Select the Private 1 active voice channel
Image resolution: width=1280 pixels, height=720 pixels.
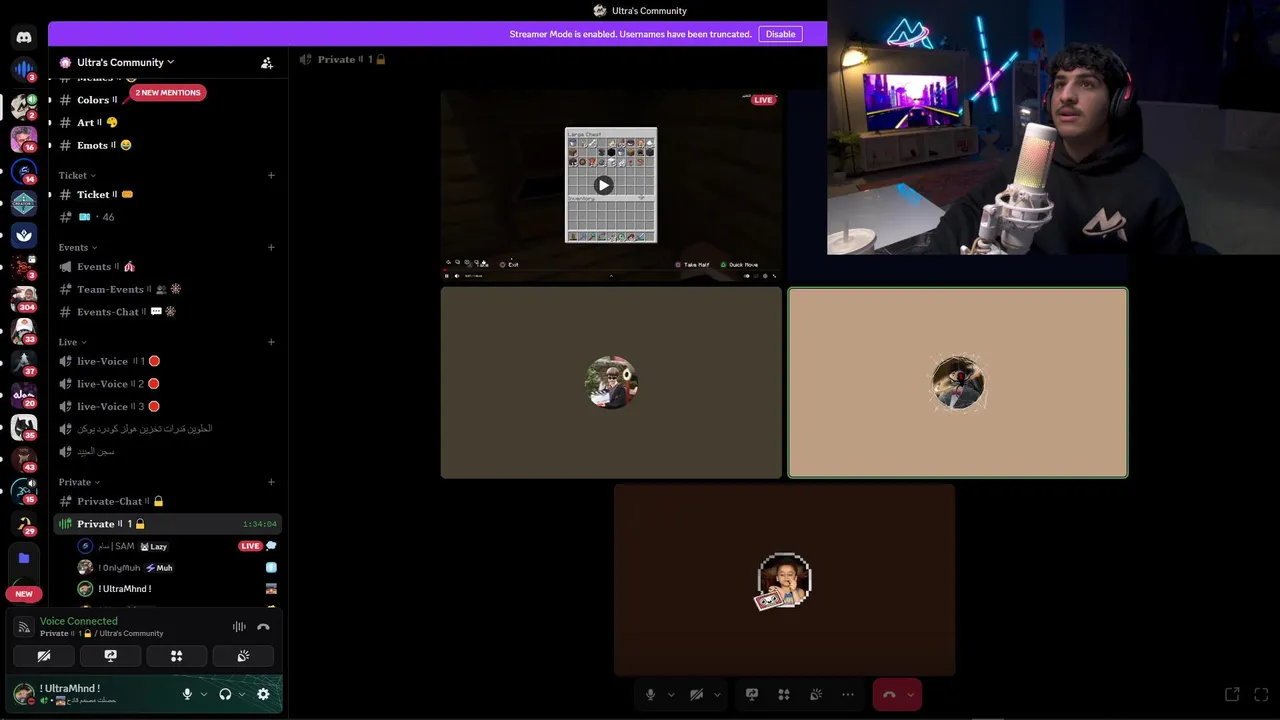click(x=168, y=524)
